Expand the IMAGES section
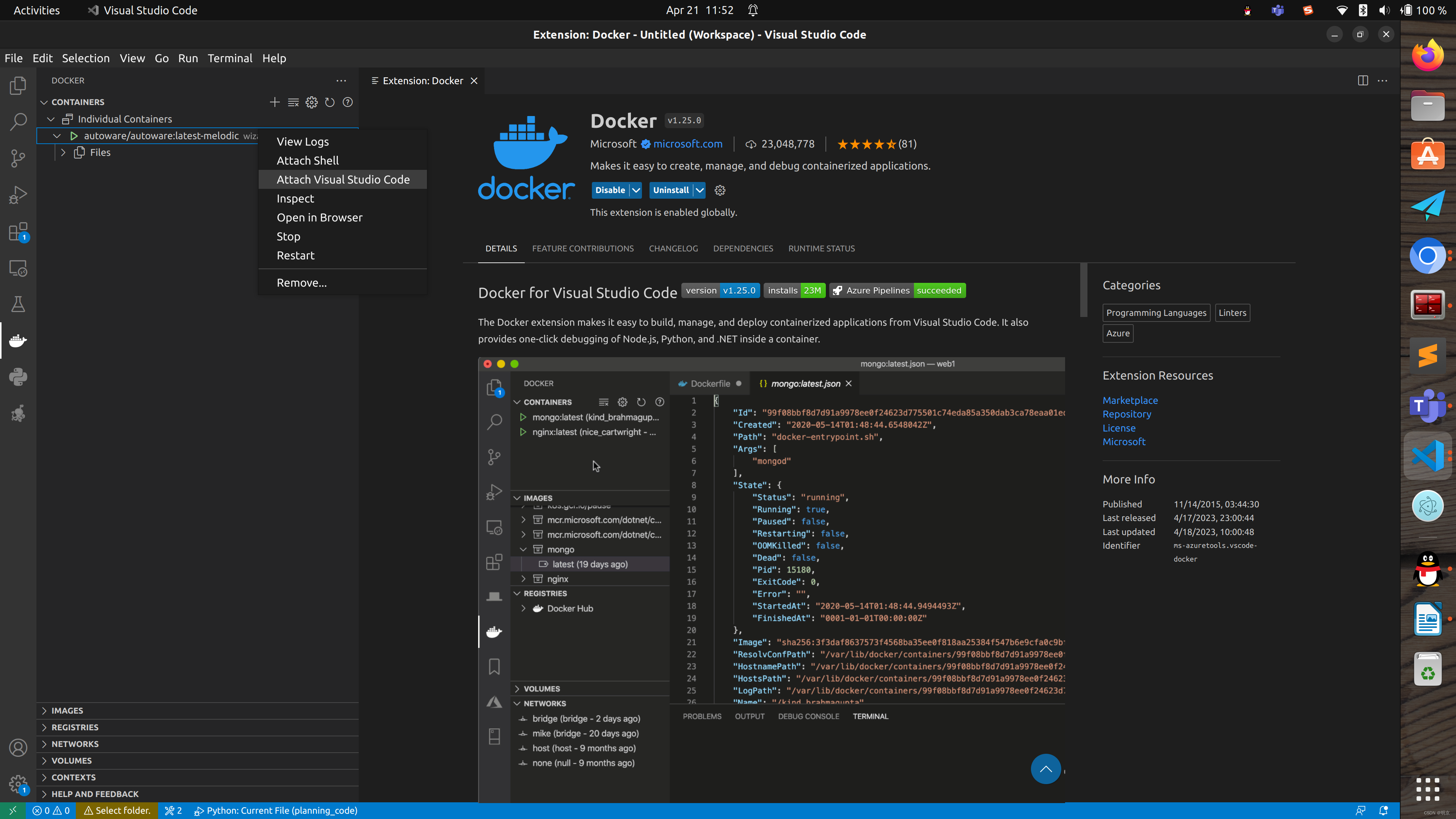Screen dimensions: 1456x819 (197, 711)
